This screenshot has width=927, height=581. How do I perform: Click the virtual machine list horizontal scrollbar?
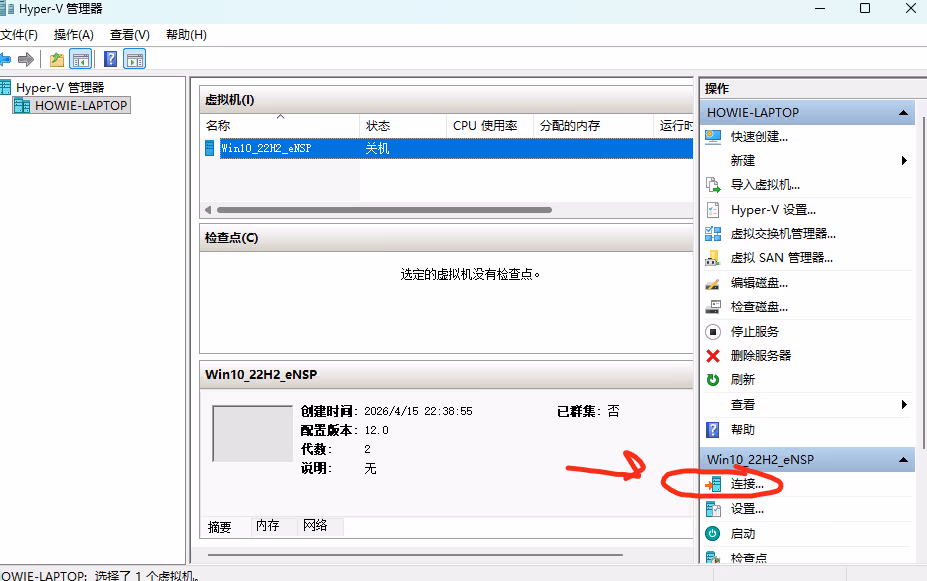384,210
